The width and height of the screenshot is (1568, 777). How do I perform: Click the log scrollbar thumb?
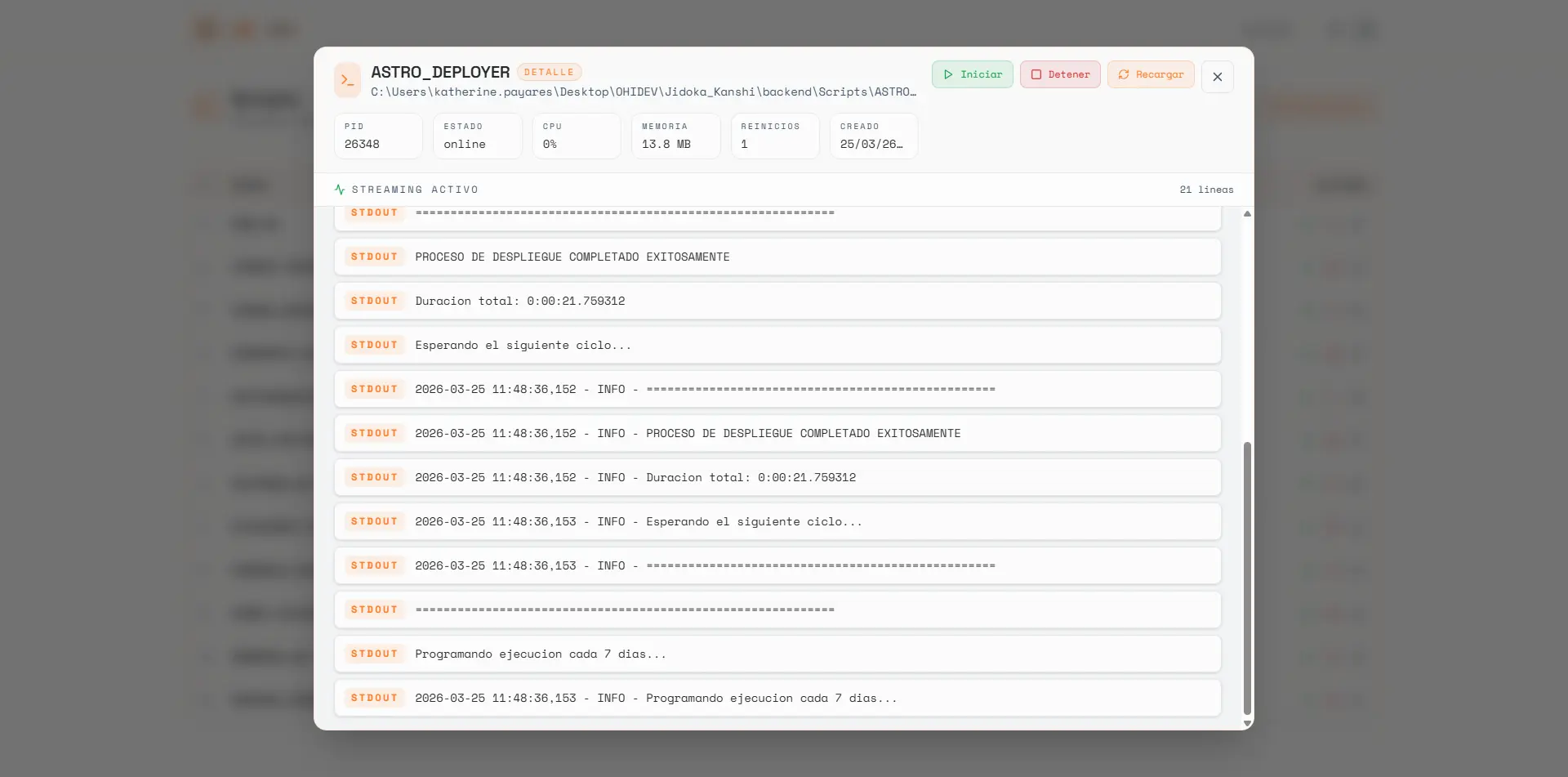tap(1247, 578)
